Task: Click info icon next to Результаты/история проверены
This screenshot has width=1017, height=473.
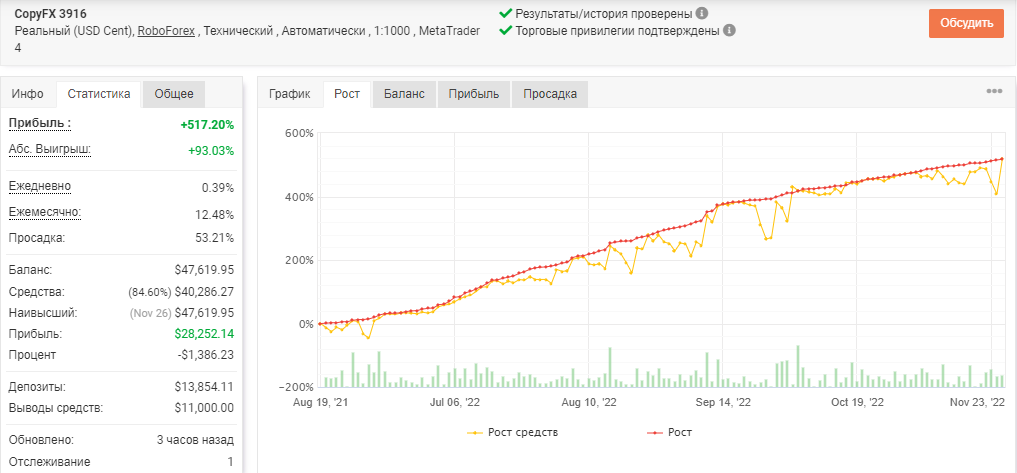Action: click(702, 13)
